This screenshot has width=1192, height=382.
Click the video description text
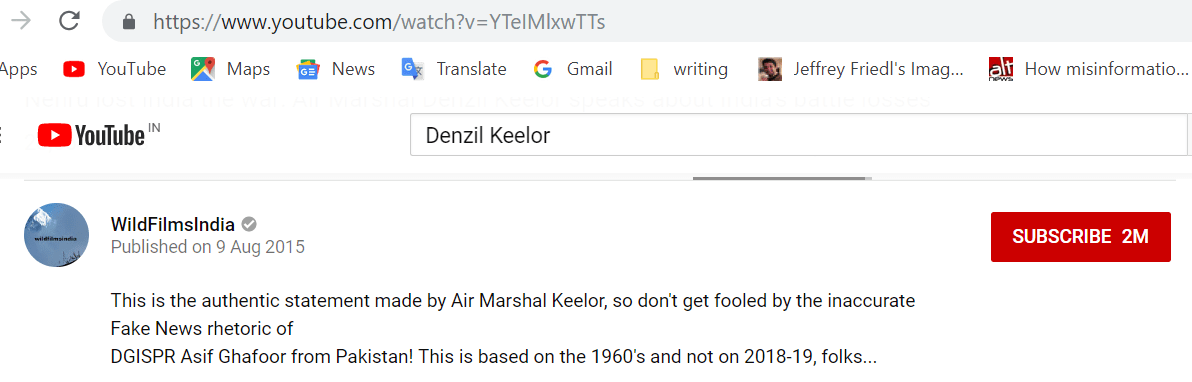512,329
